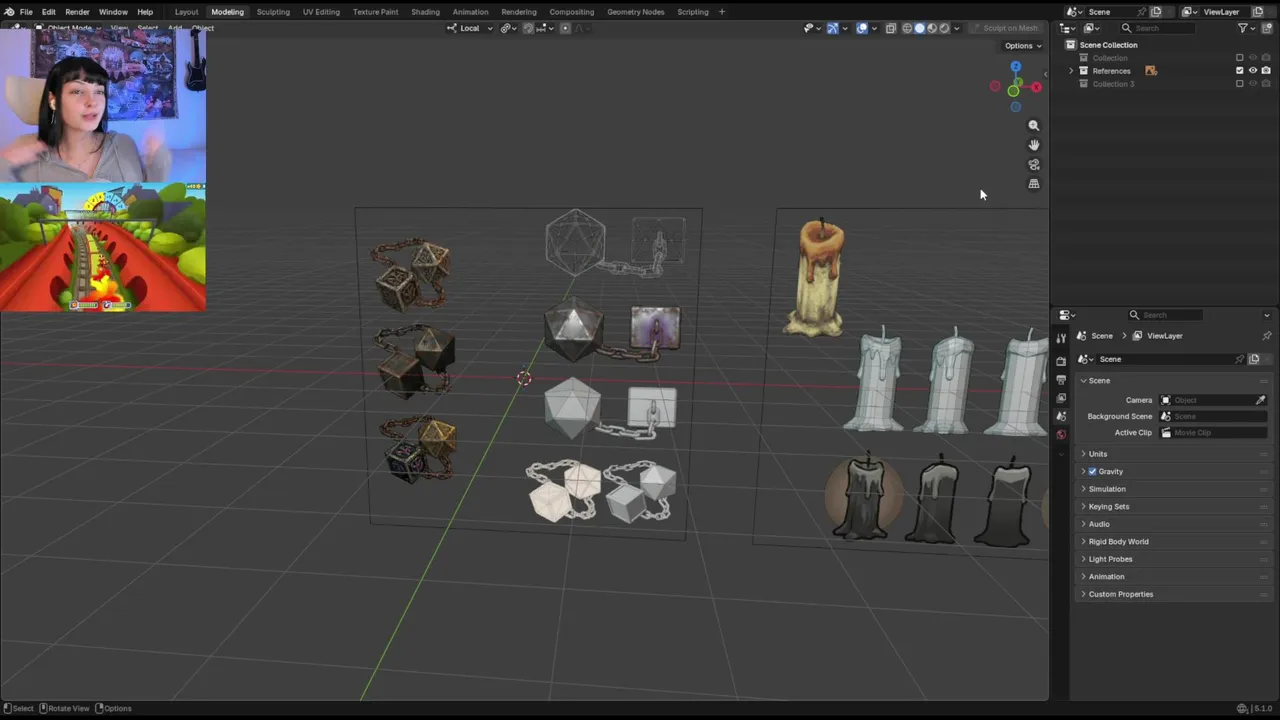Open the Scene properties tab
This screenshot has height=720, width=1280.
point(1061,416)
